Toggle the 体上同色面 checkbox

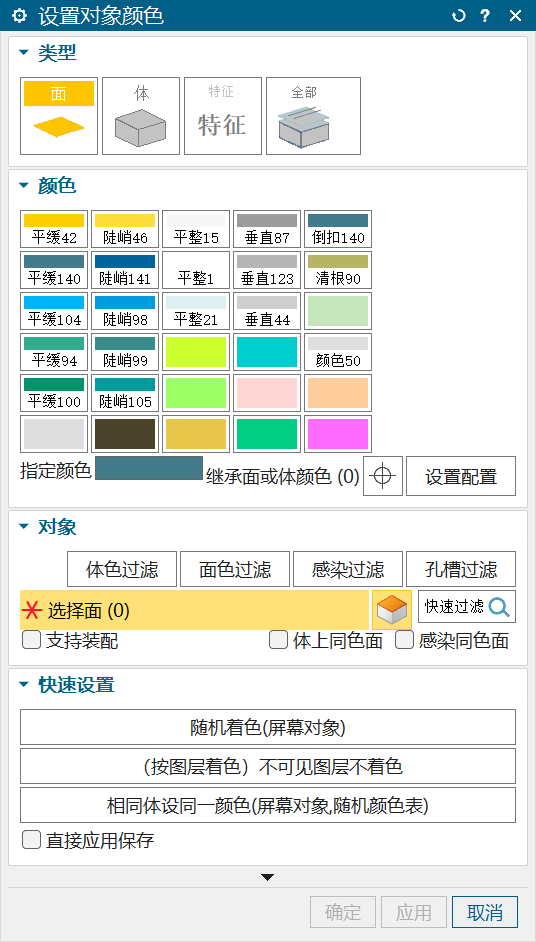click(x=278, y=640)
